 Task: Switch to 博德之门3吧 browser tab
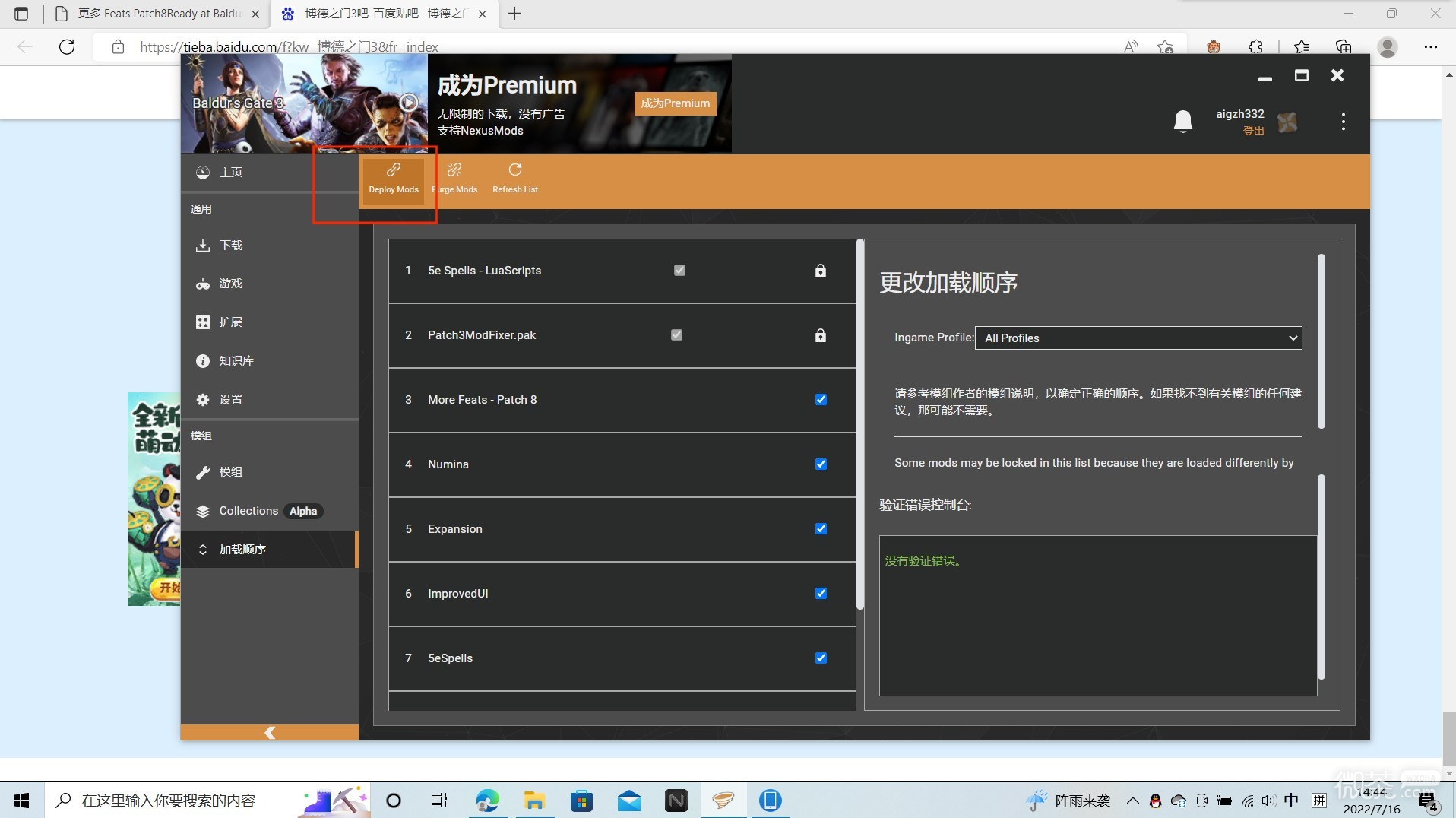pyautogui.click(x=384, y=14)
